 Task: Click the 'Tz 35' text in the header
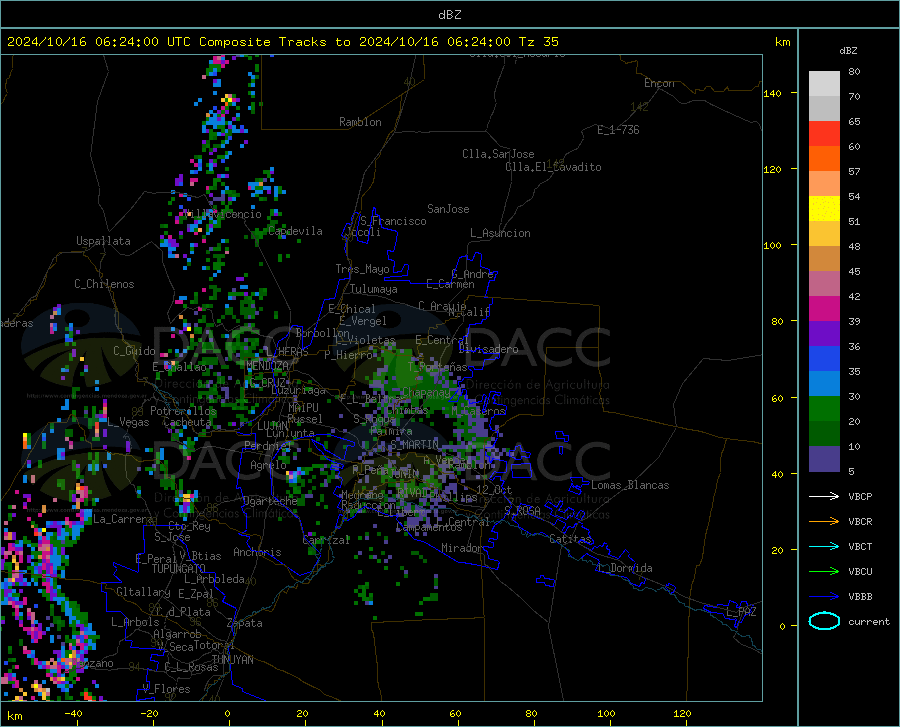click(539, 42)
